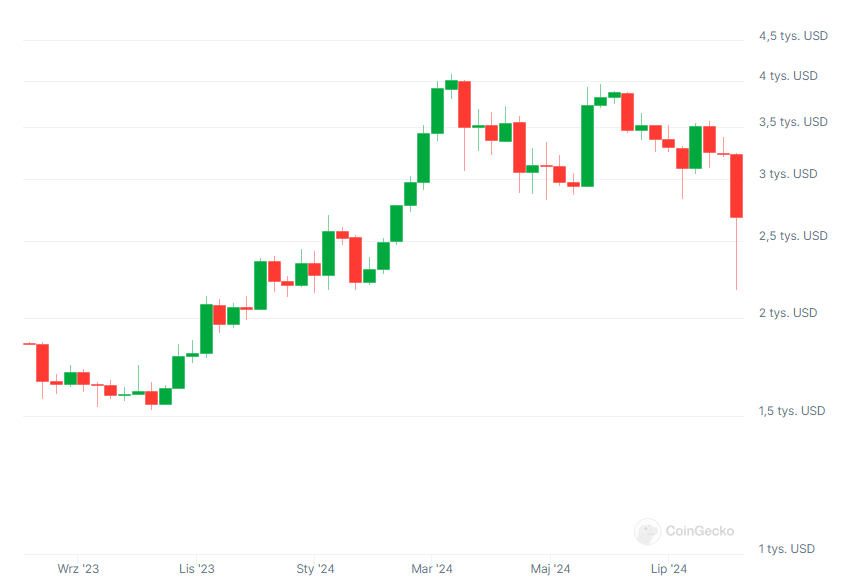
Task: Select the Wrz '23 date label
Action: (x=78, y=569)
